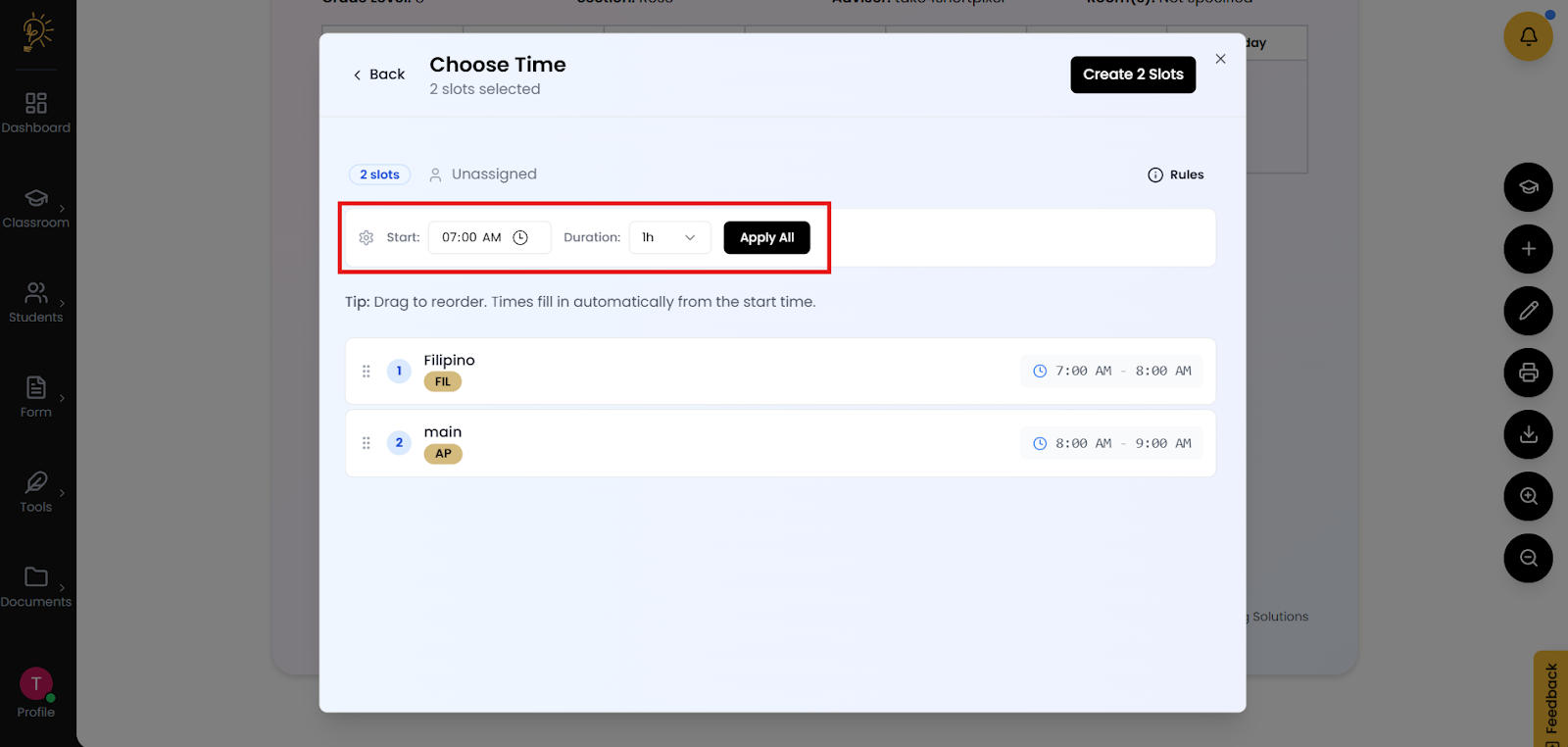Click the printer icon button
The height and width of the screenshot is (747, 1568).
tap(1528, 373)
